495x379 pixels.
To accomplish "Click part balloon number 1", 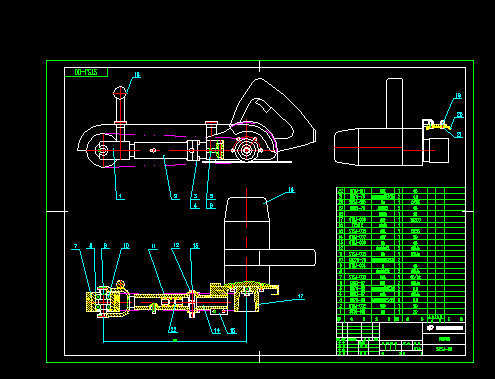I will pos(120,196).
